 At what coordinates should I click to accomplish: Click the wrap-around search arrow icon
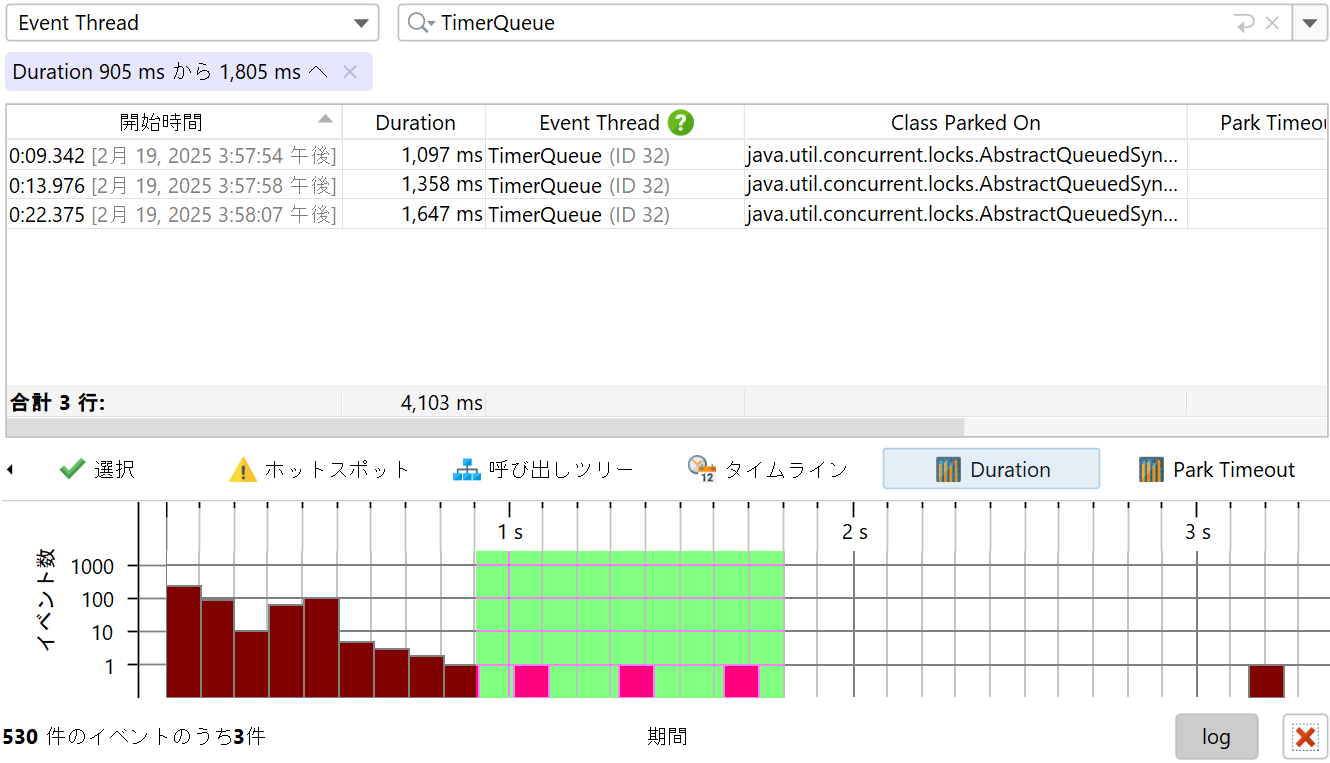1245,23
